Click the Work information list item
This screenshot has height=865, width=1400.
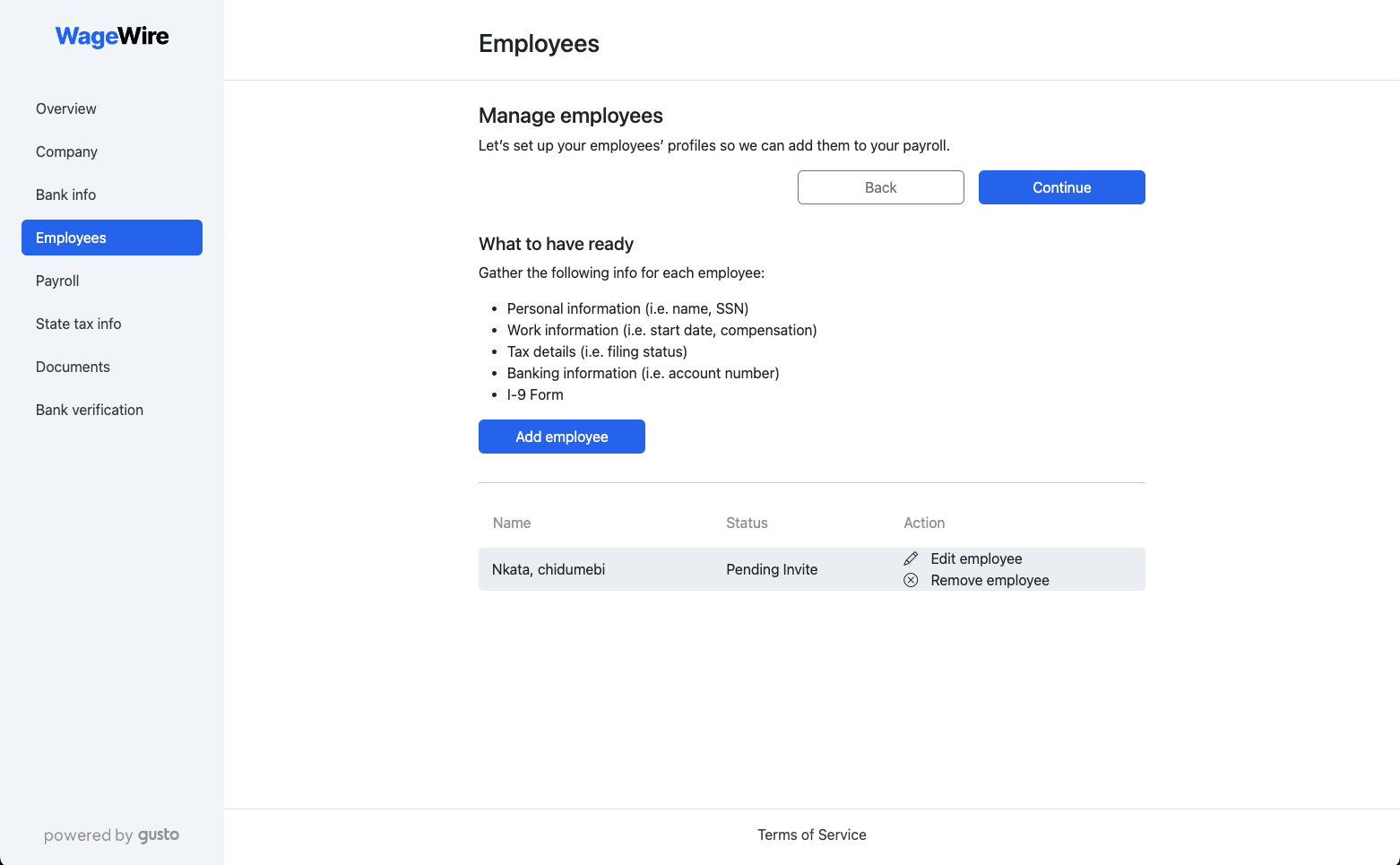point(661,330)
